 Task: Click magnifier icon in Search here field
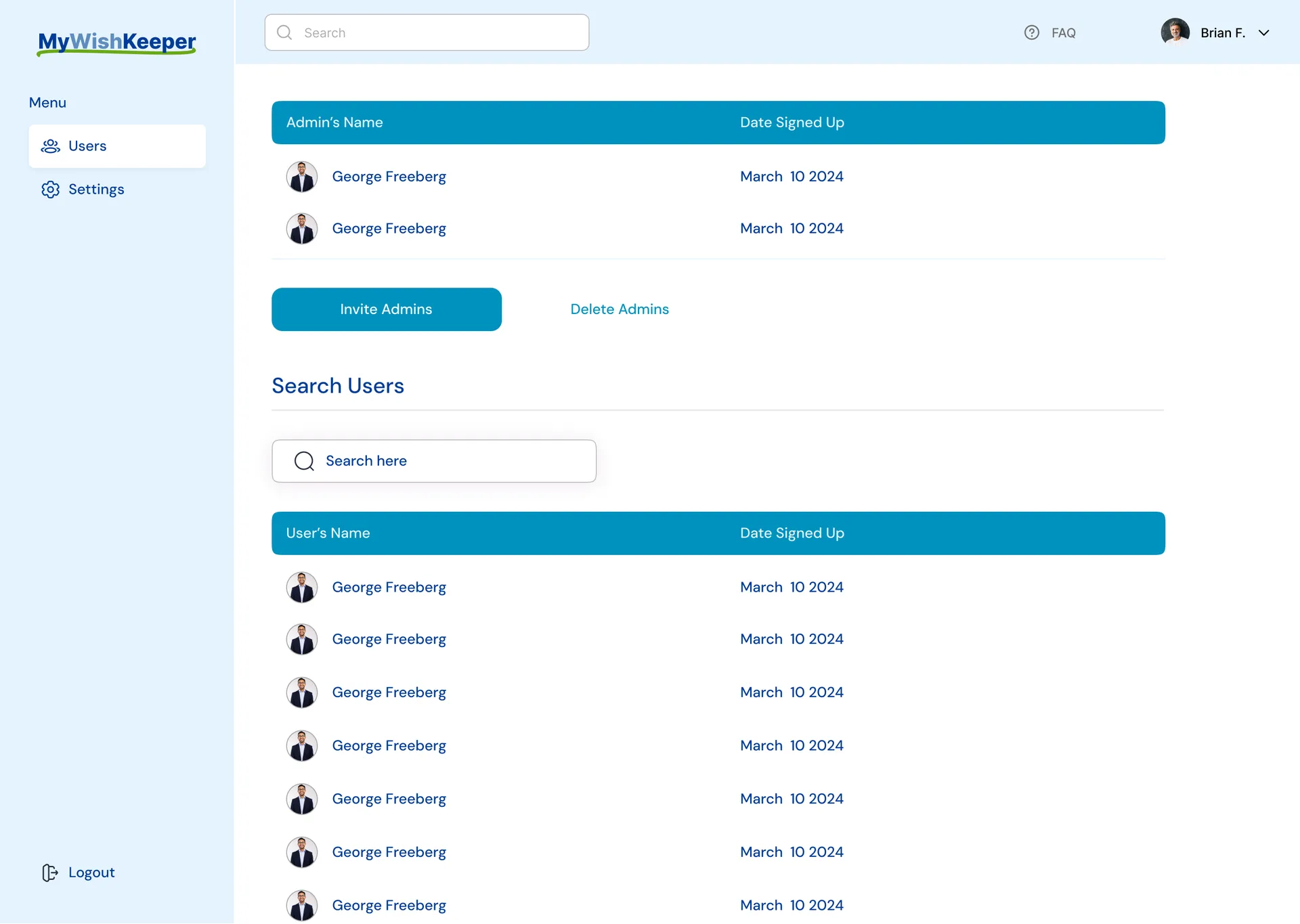304,461
